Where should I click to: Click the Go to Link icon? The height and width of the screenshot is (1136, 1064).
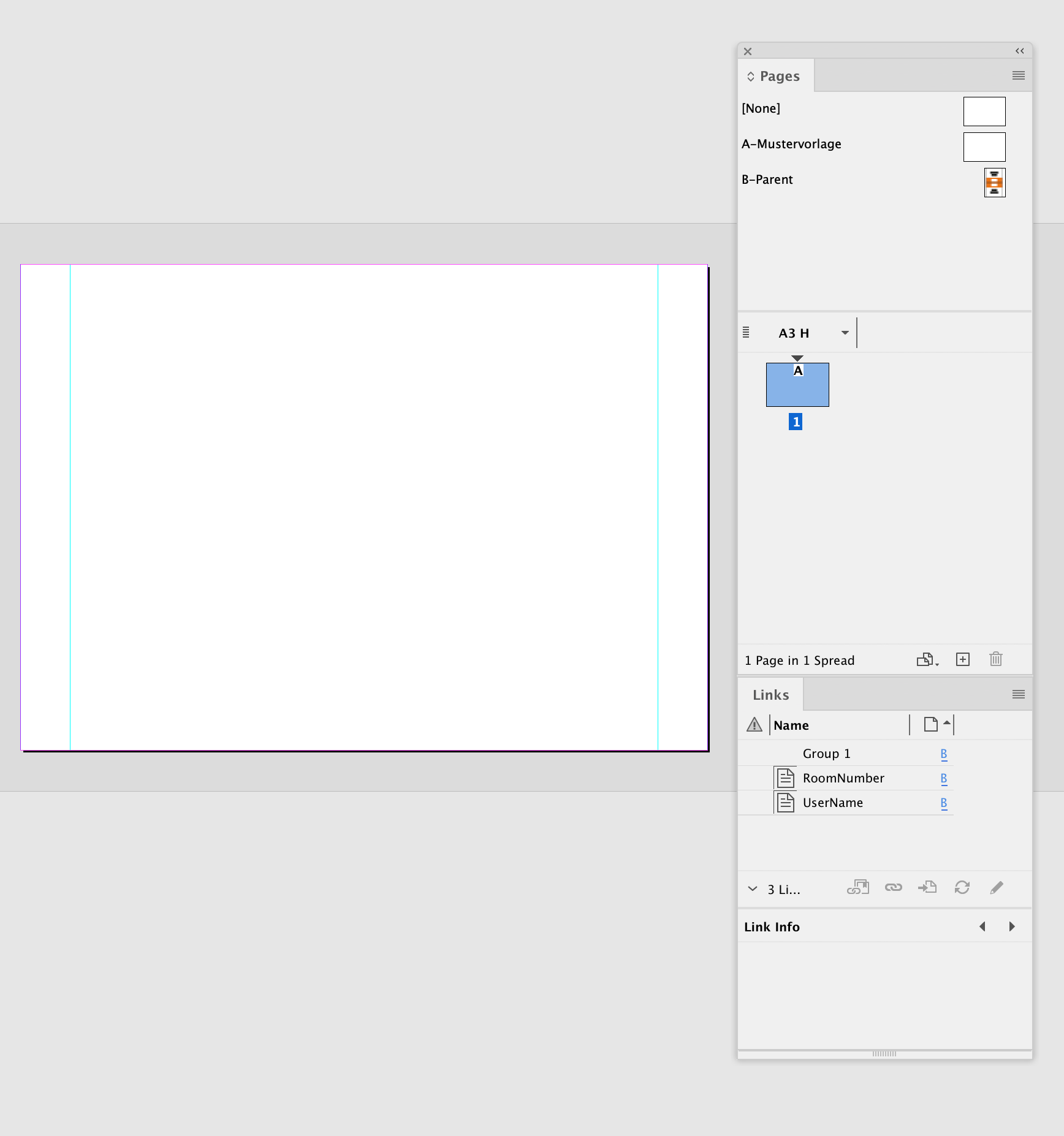pyautogui.click(x=927, y=887)
